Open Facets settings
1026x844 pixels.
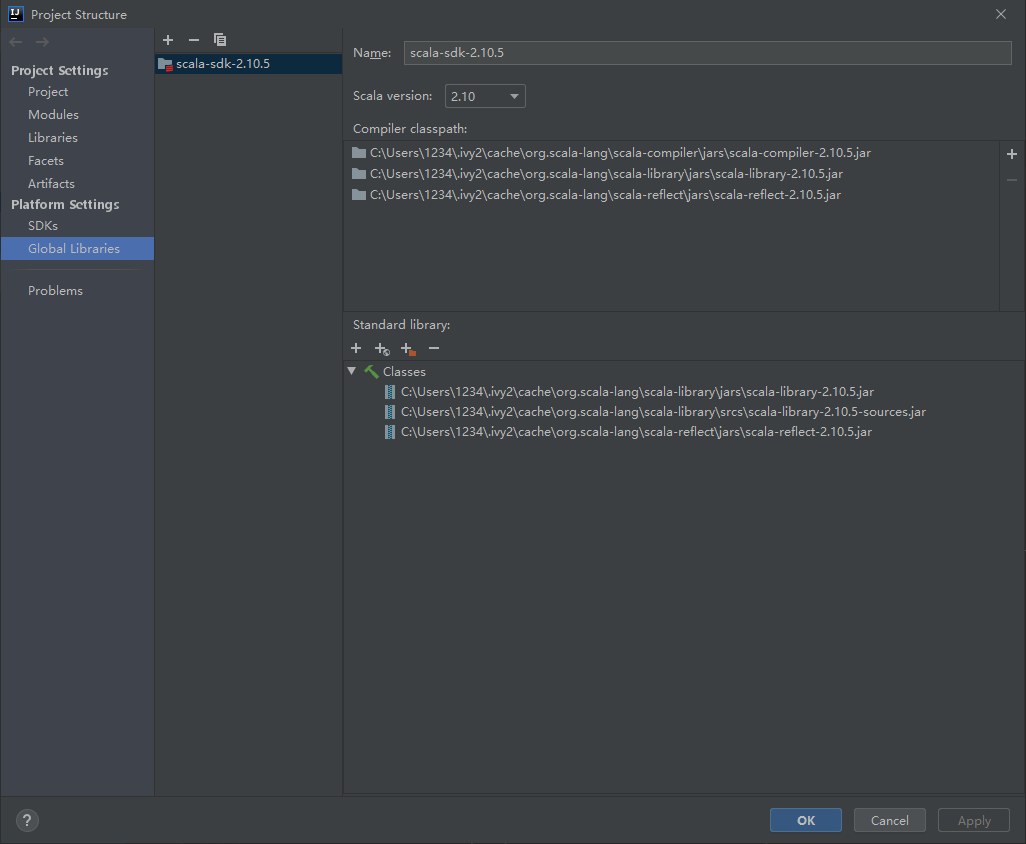click(46, 160)
